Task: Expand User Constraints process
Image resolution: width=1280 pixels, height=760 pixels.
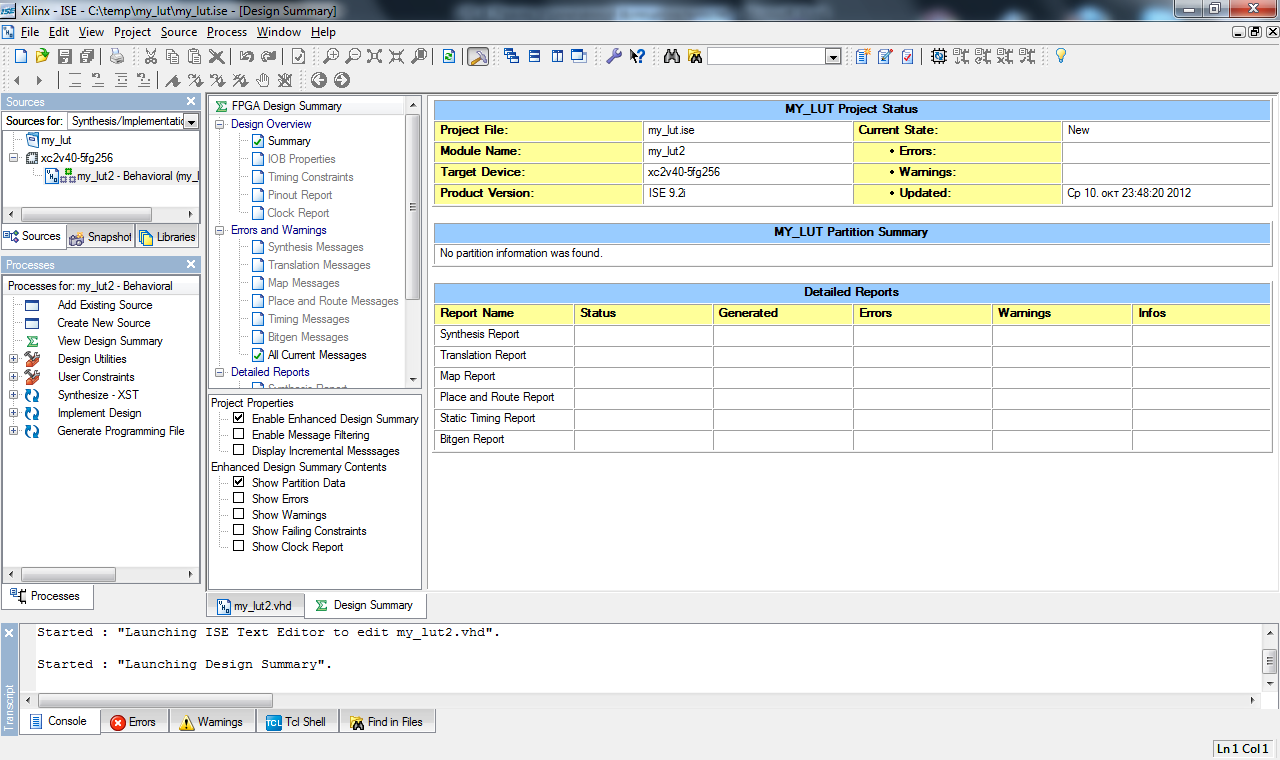Action: pos(13,377)
